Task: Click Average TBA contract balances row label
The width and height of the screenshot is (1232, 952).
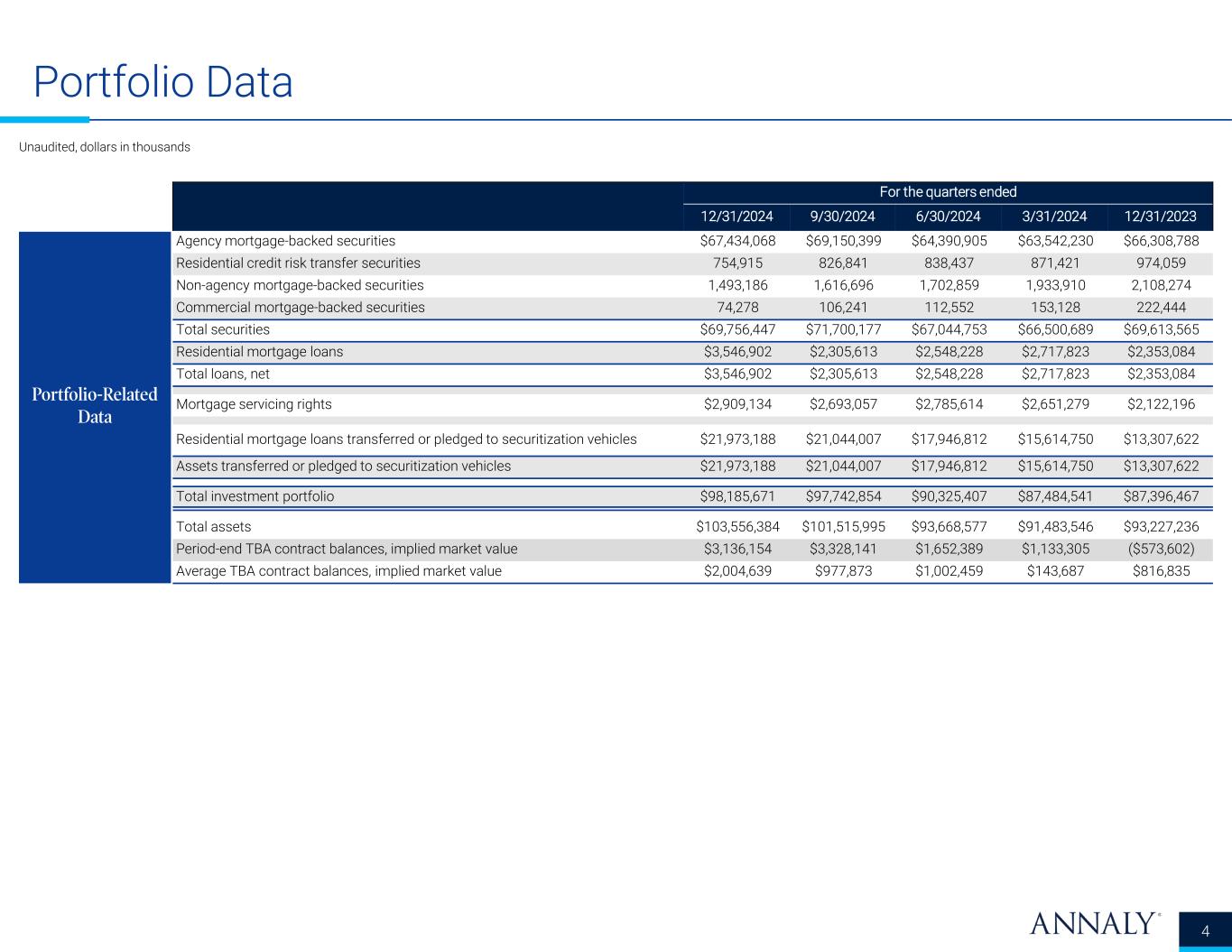Action: [x=338, y=571]
